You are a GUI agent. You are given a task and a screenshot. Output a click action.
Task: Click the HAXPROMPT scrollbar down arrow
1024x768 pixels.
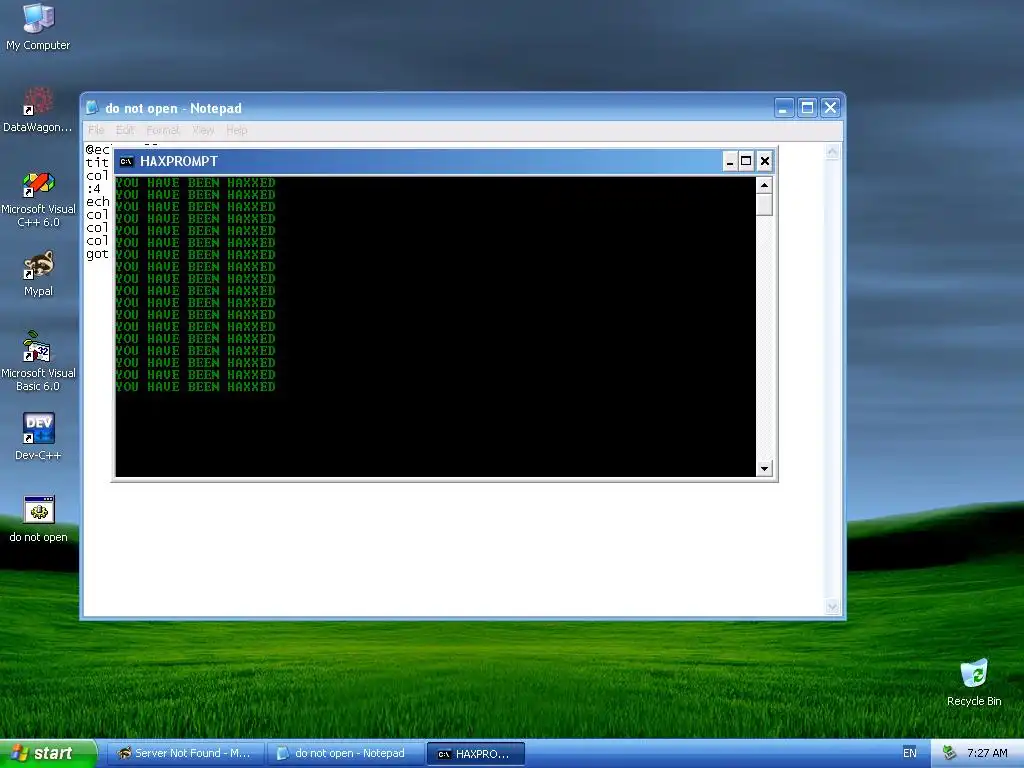764,468
